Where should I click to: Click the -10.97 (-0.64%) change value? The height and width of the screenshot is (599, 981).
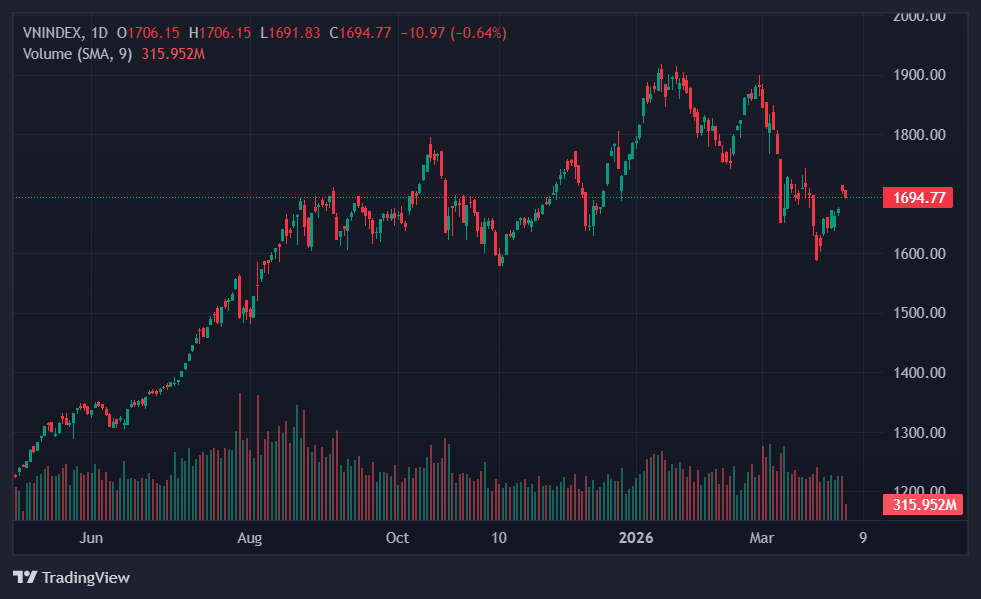453,33
